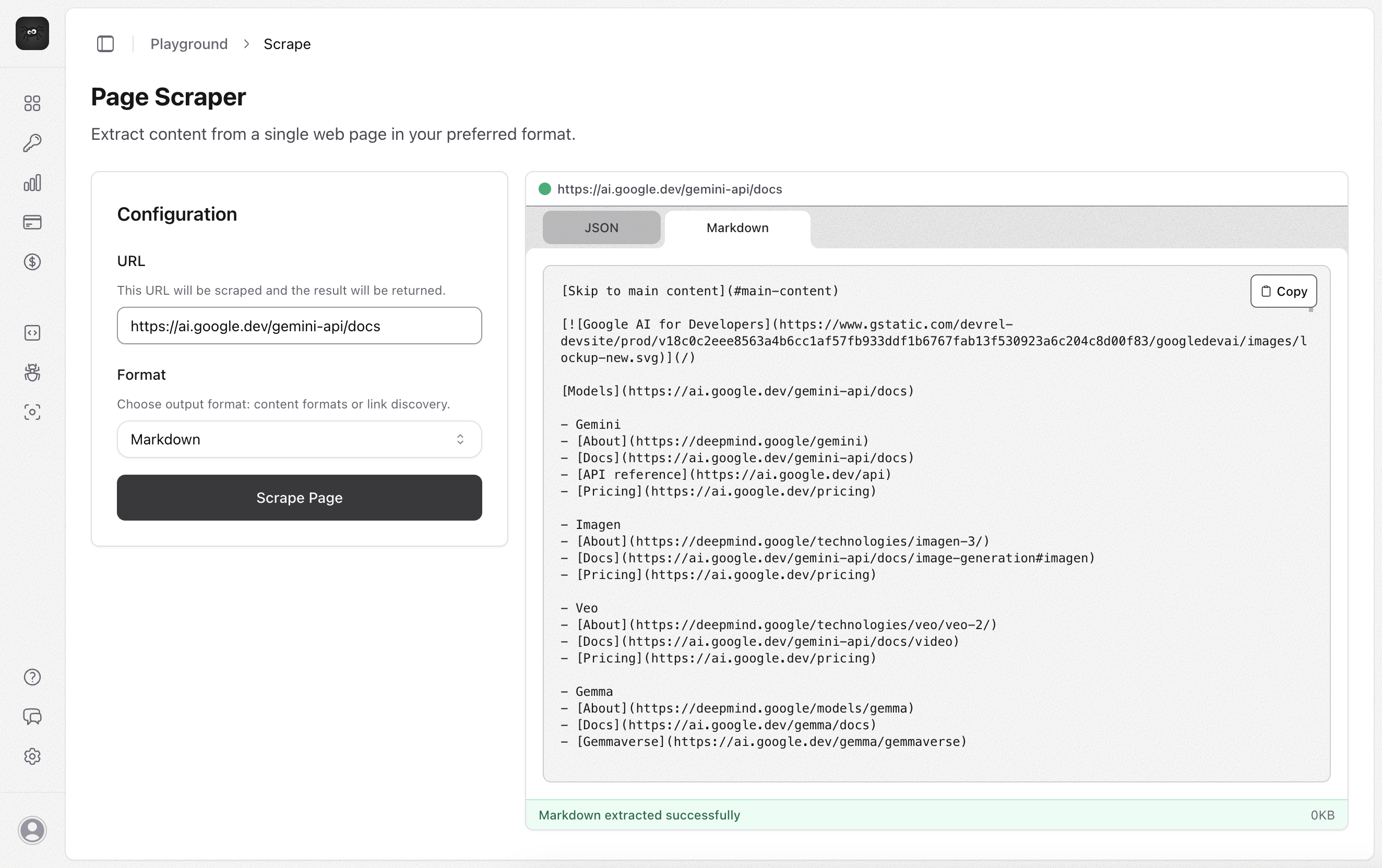Open the help question mark icon
This screenshot has height=868, width=1382.
(32, 677)
